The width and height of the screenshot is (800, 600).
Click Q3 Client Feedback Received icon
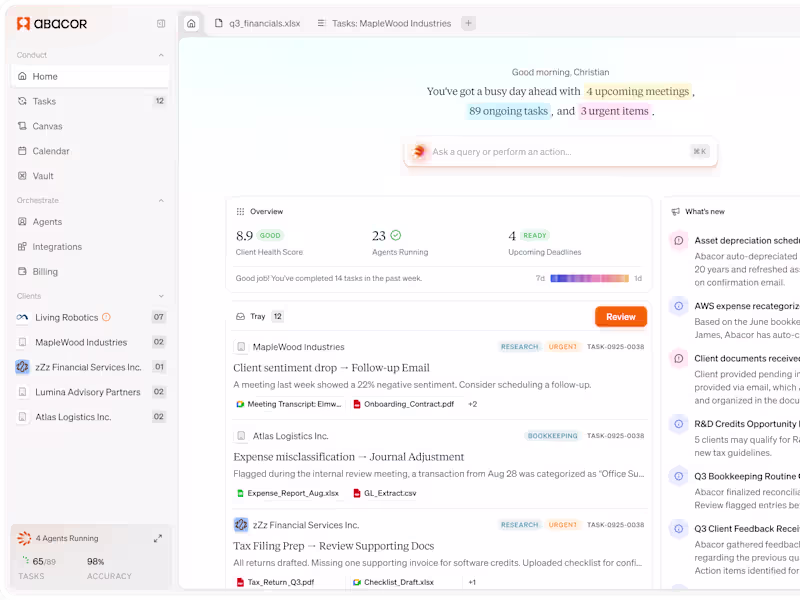[679, 529]
